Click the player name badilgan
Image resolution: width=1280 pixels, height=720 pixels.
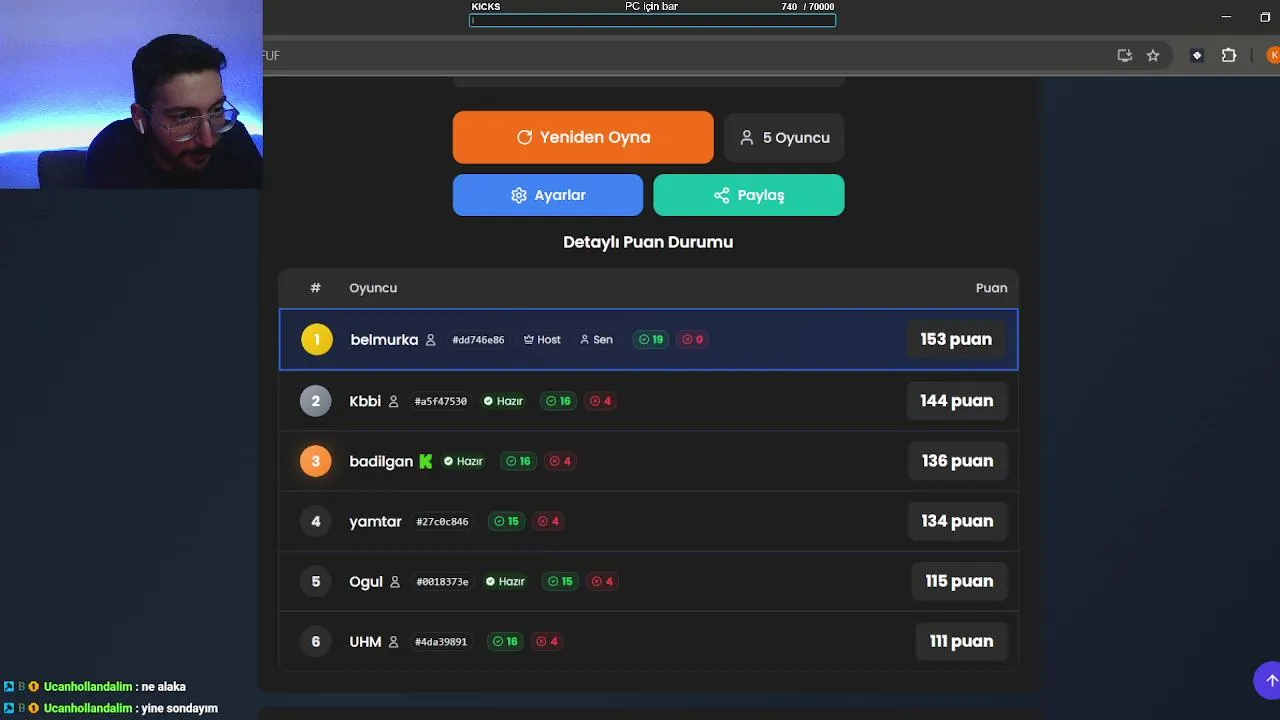pos(381,461)
